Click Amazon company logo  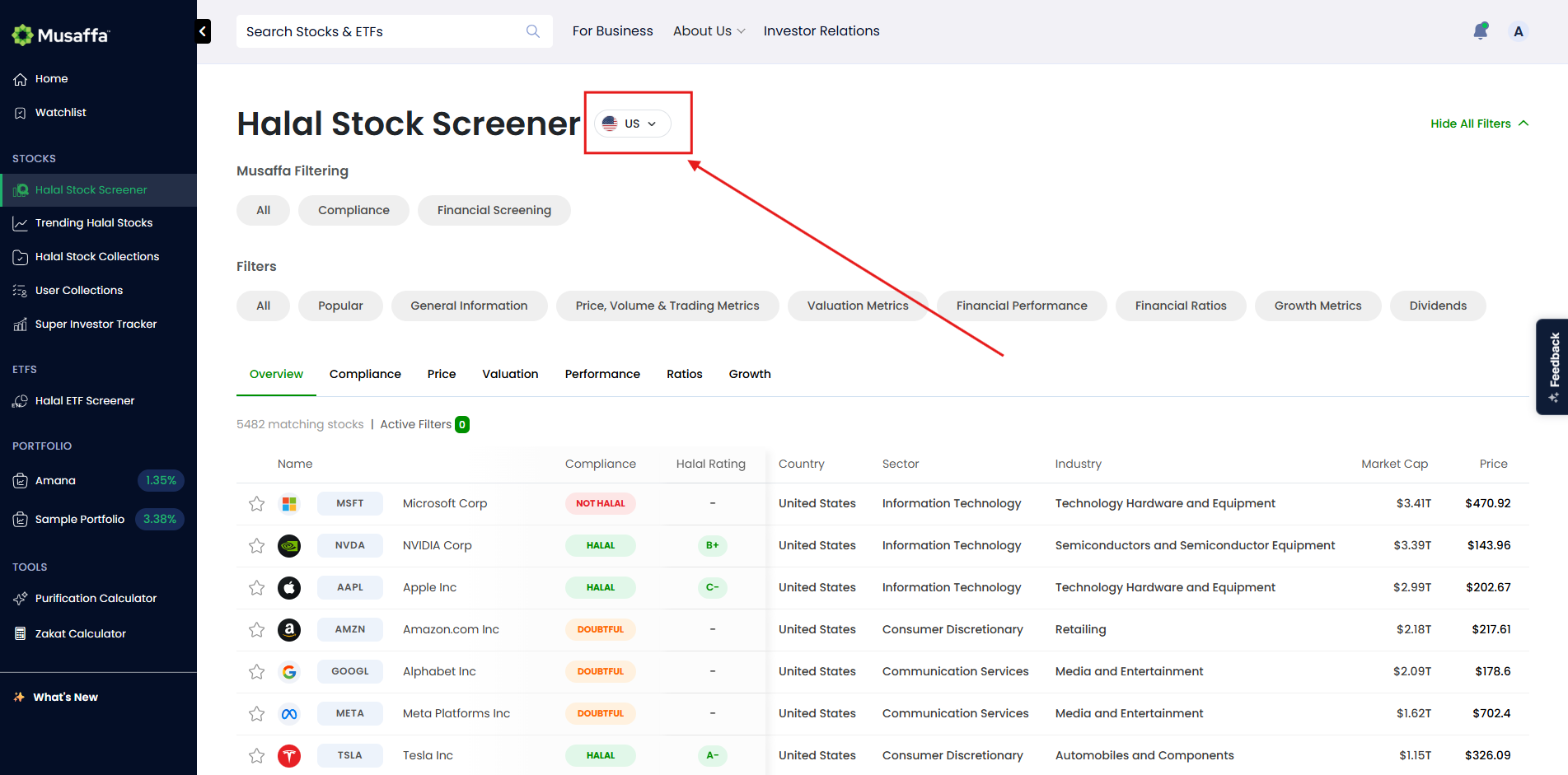[289, 629]
